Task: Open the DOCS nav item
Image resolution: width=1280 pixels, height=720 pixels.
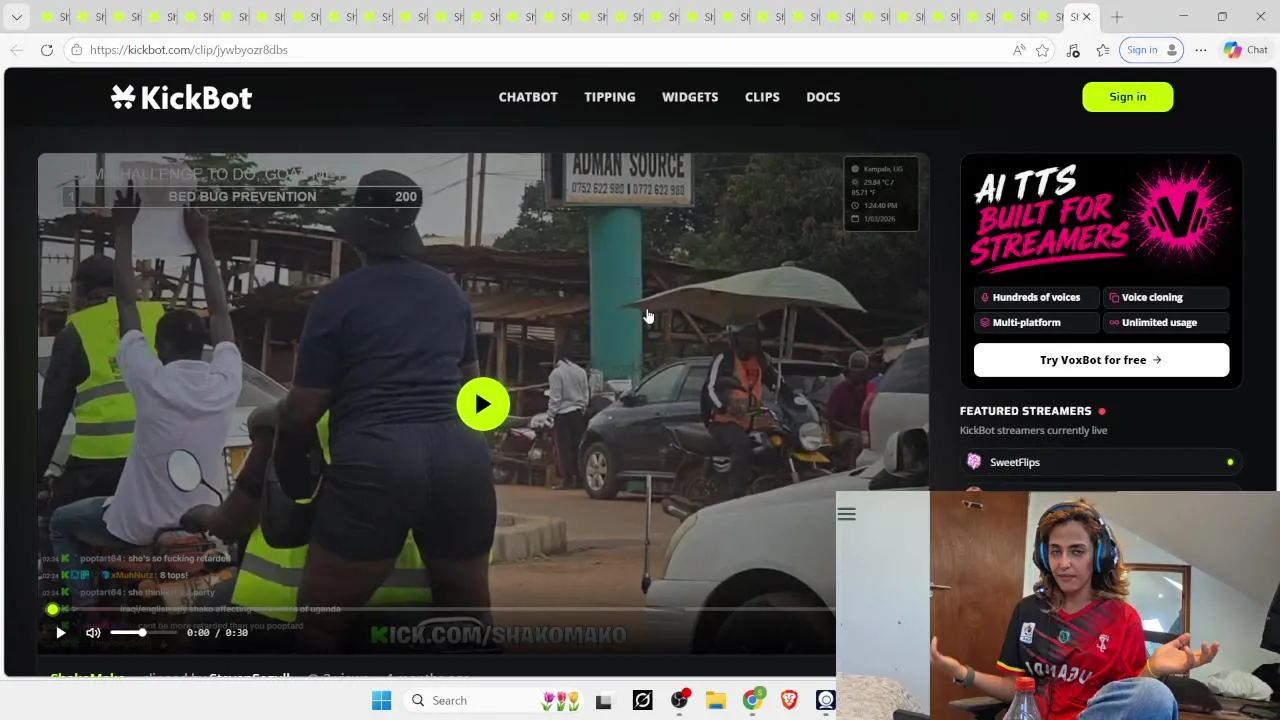Action: (823, 97)
